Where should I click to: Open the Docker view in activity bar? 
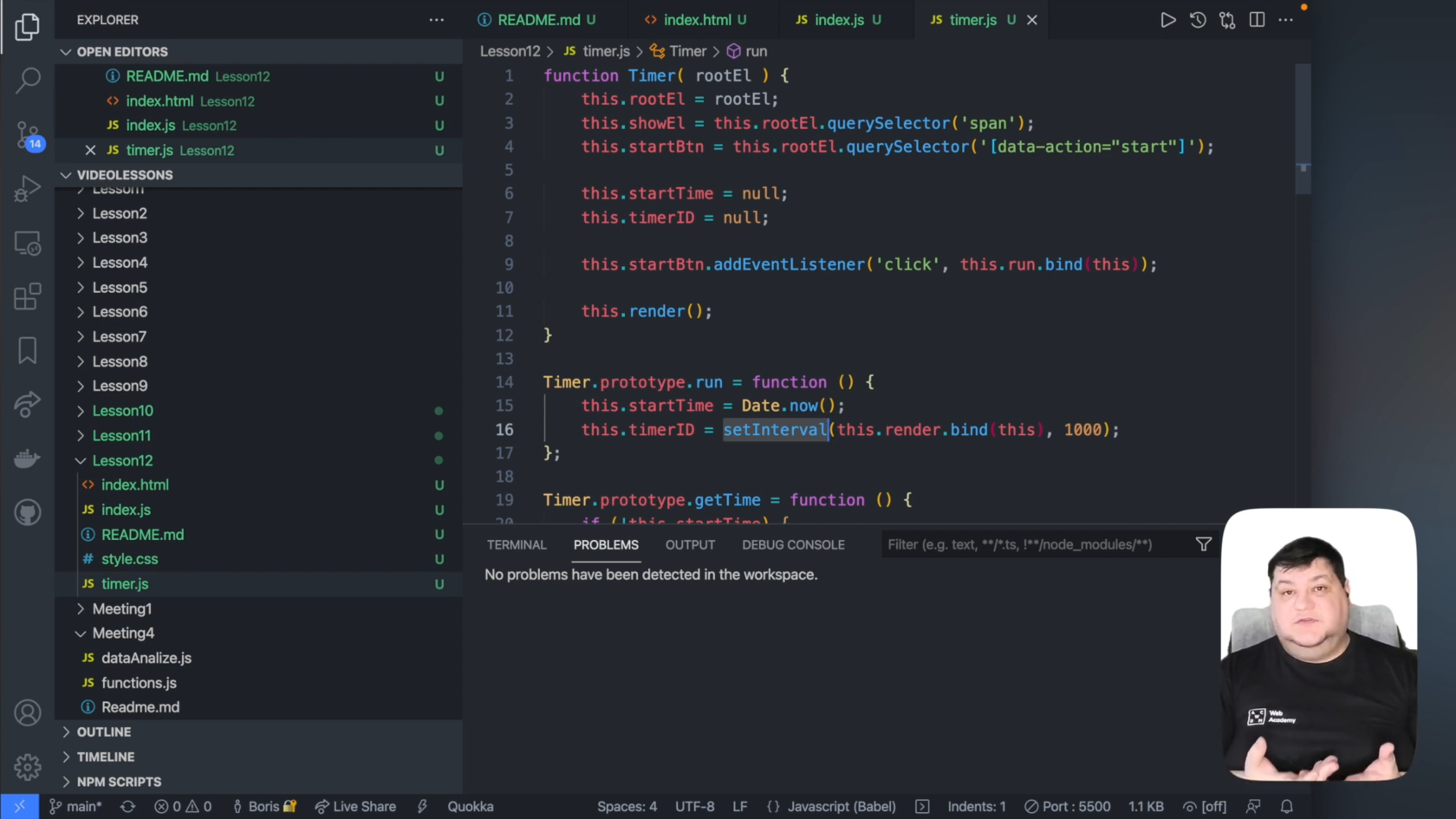[x=28, y=458]
